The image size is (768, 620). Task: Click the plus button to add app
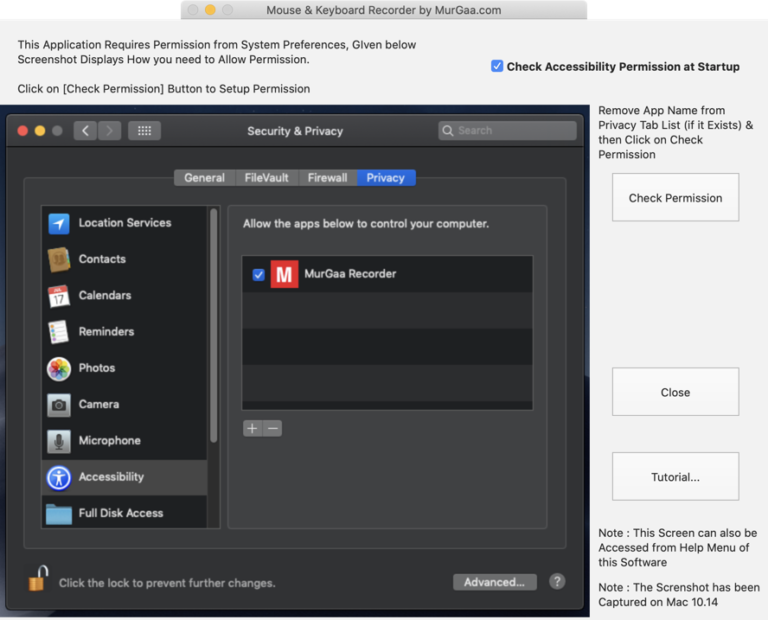click(x=252, y=429)
